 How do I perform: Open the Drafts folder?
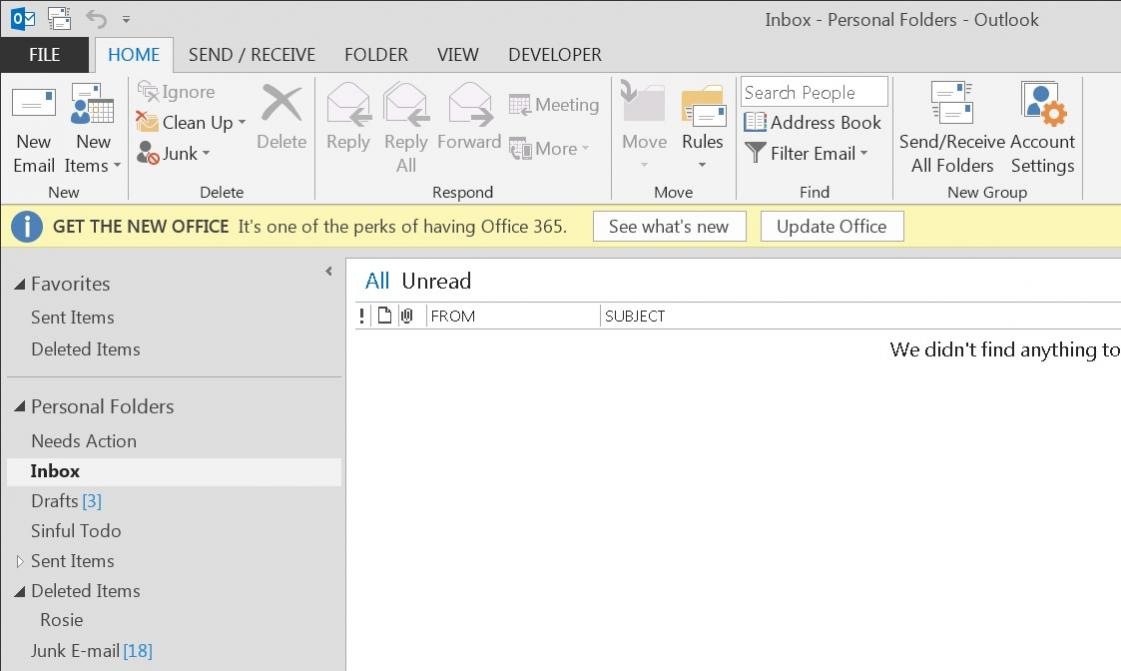(66, 501)
